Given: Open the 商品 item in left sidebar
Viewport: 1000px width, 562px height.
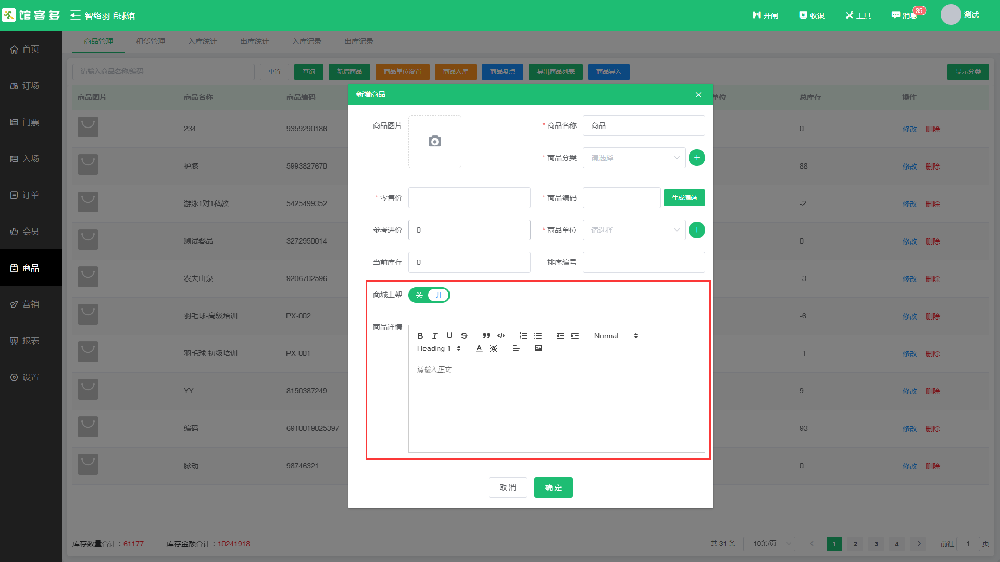Looking at the screenshot, I should (x=30, y=267).
